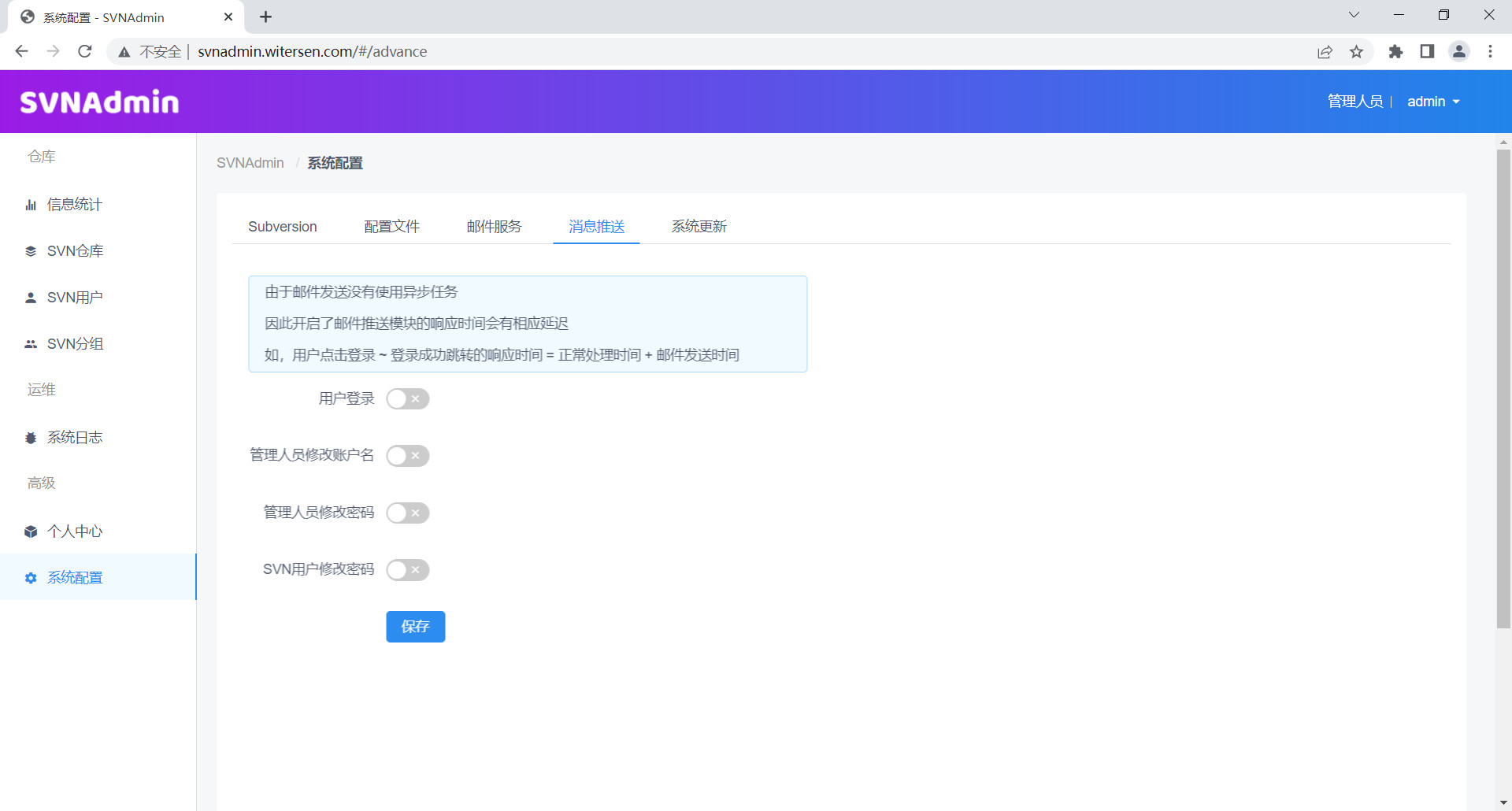1512x811 pixels.
Task: Click the bug icon beside 系统日志
Action: (31, 438)
